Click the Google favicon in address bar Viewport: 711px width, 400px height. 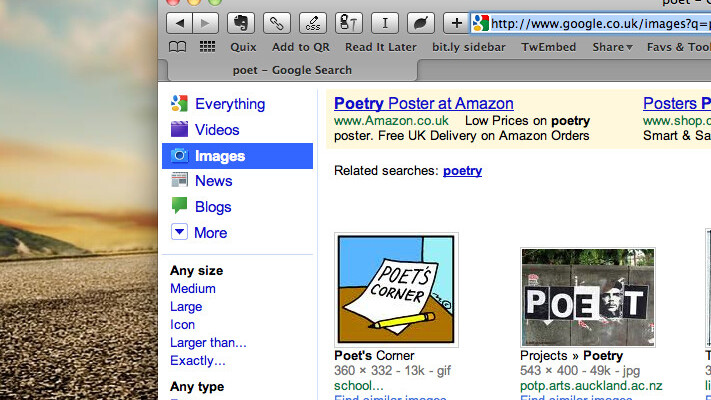[481, 23]
